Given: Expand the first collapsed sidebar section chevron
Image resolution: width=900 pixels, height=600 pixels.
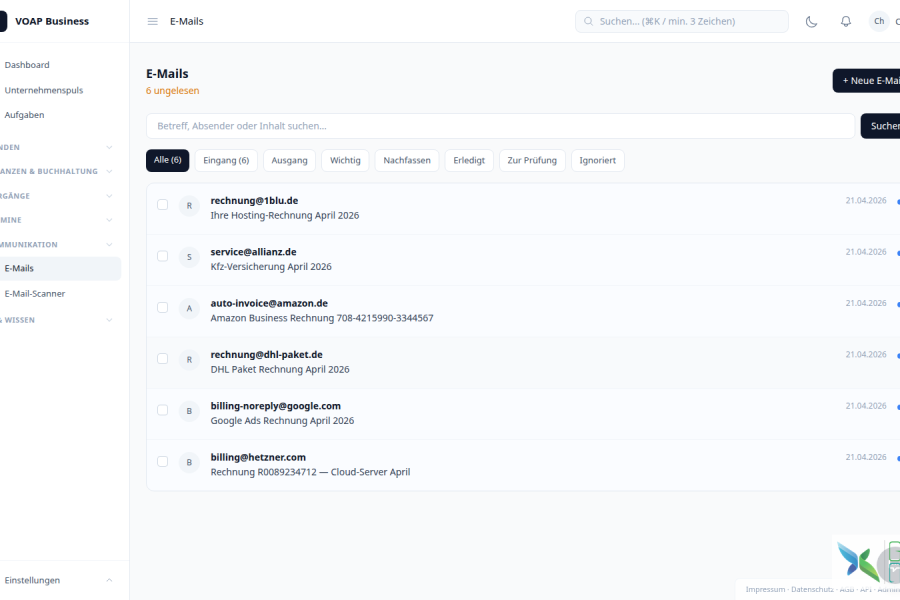Looking at the screenshot, I should tap(109, 148).
